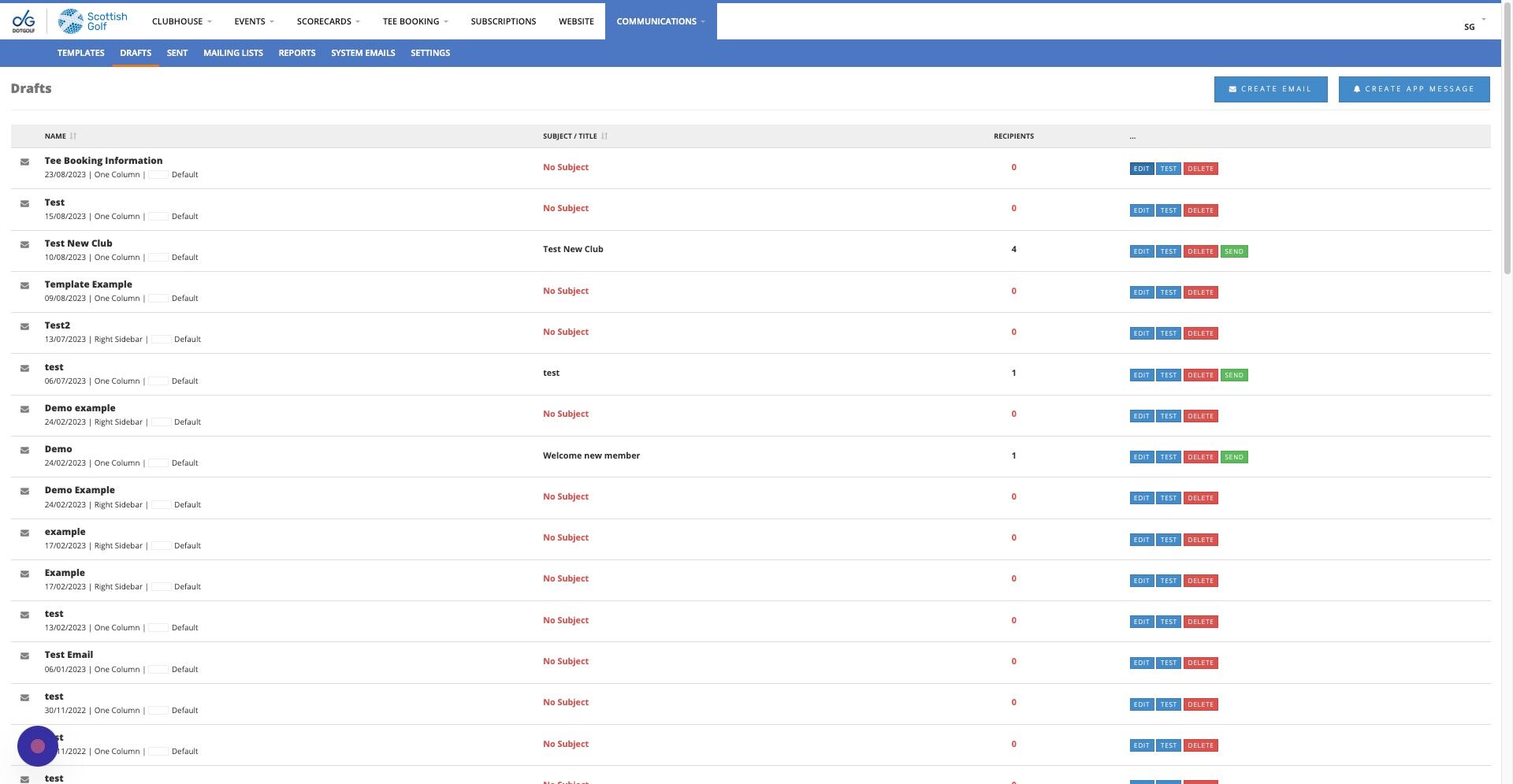
Task: Open the purple chat widget bubble
Action: click(38, 746)
